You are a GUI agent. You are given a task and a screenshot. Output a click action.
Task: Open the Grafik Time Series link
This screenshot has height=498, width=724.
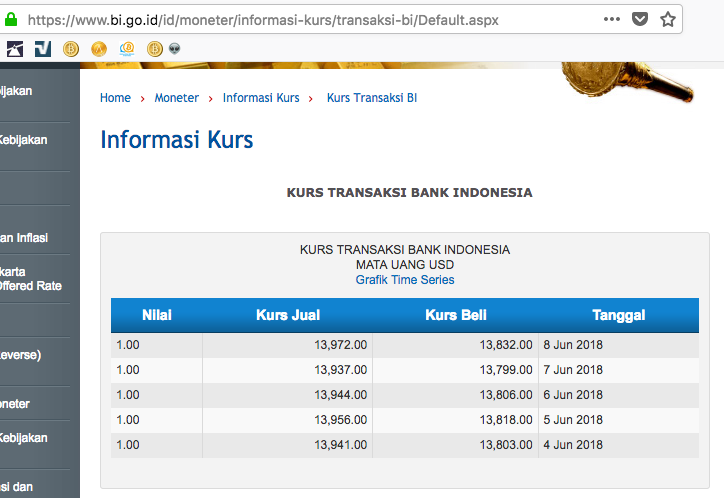coord(405,280)
